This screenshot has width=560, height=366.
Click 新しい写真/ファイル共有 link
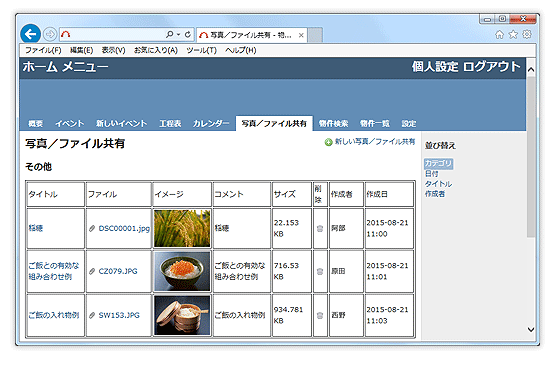375,142
